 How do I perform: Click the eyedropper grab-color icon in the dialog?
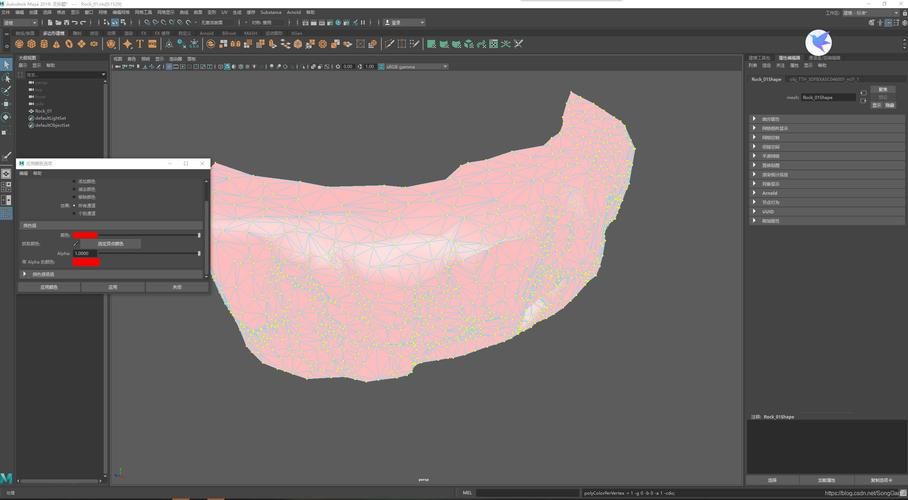(x=76, y=244)
